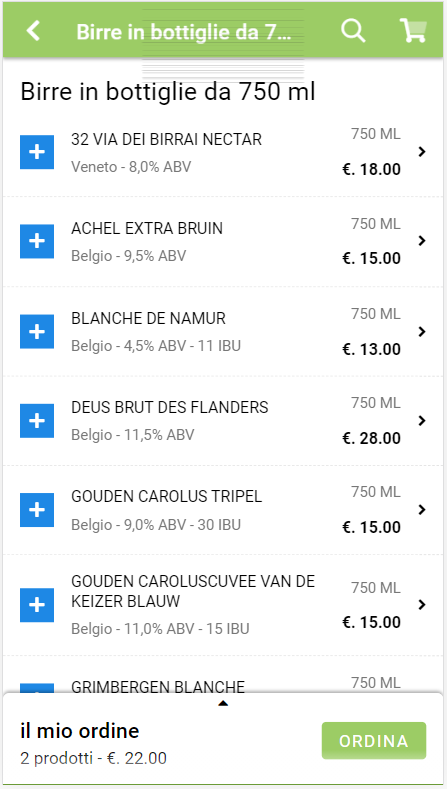Open details chevron for Blanche de Namur
Viewport: 447px width, 789px height.
[422, 331]
